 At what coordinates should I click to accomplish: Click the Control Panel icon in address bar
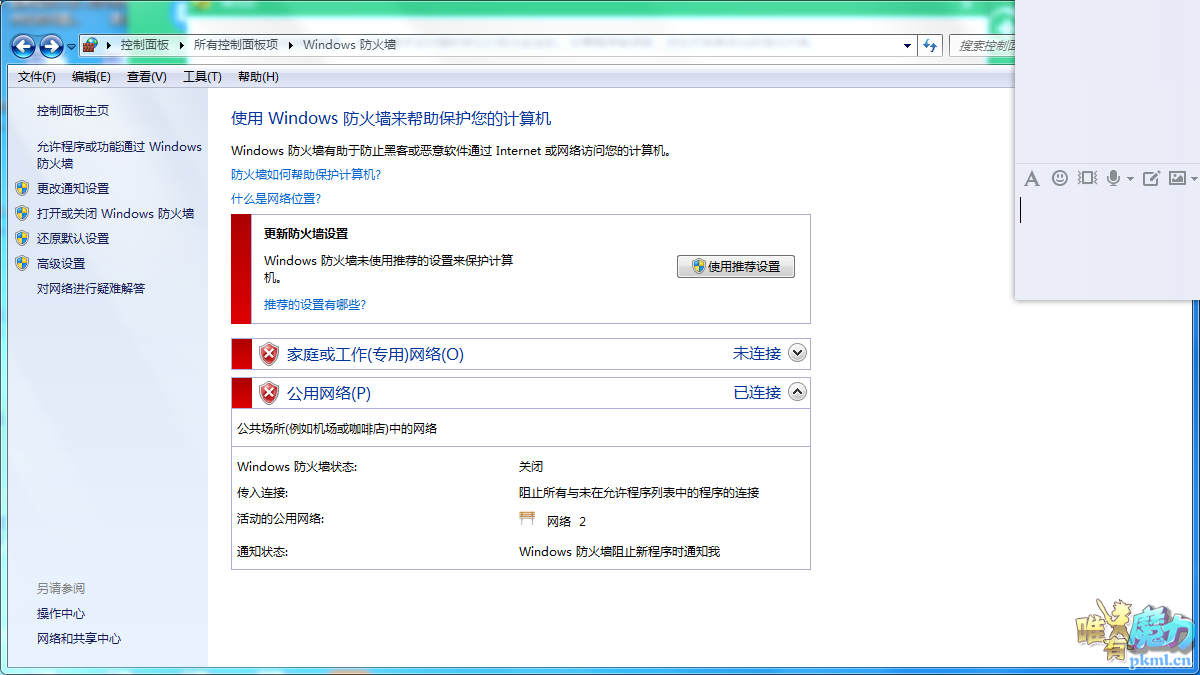(91, 45)
